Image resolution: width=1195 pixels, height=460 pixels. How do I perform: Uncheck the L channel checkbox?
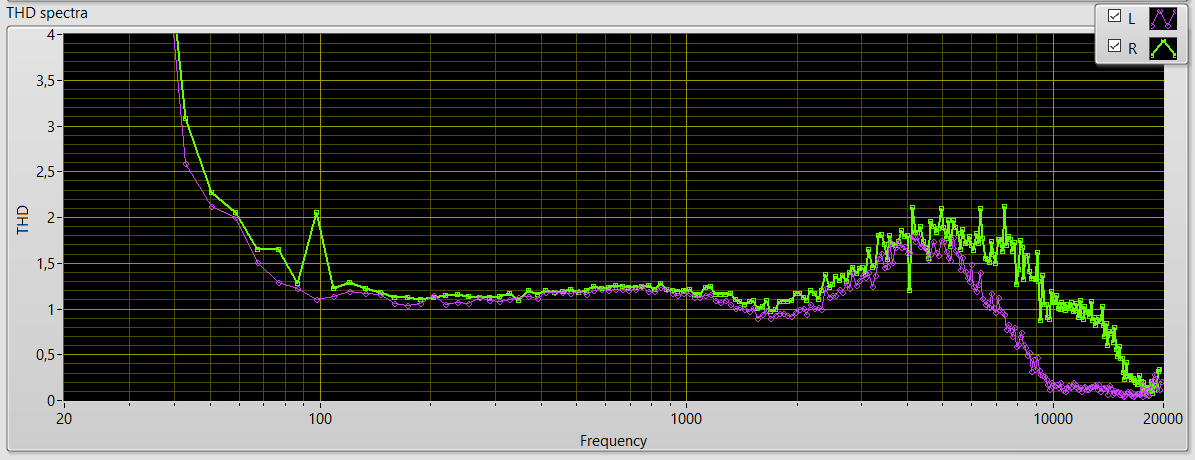(x=1114, y=16)
